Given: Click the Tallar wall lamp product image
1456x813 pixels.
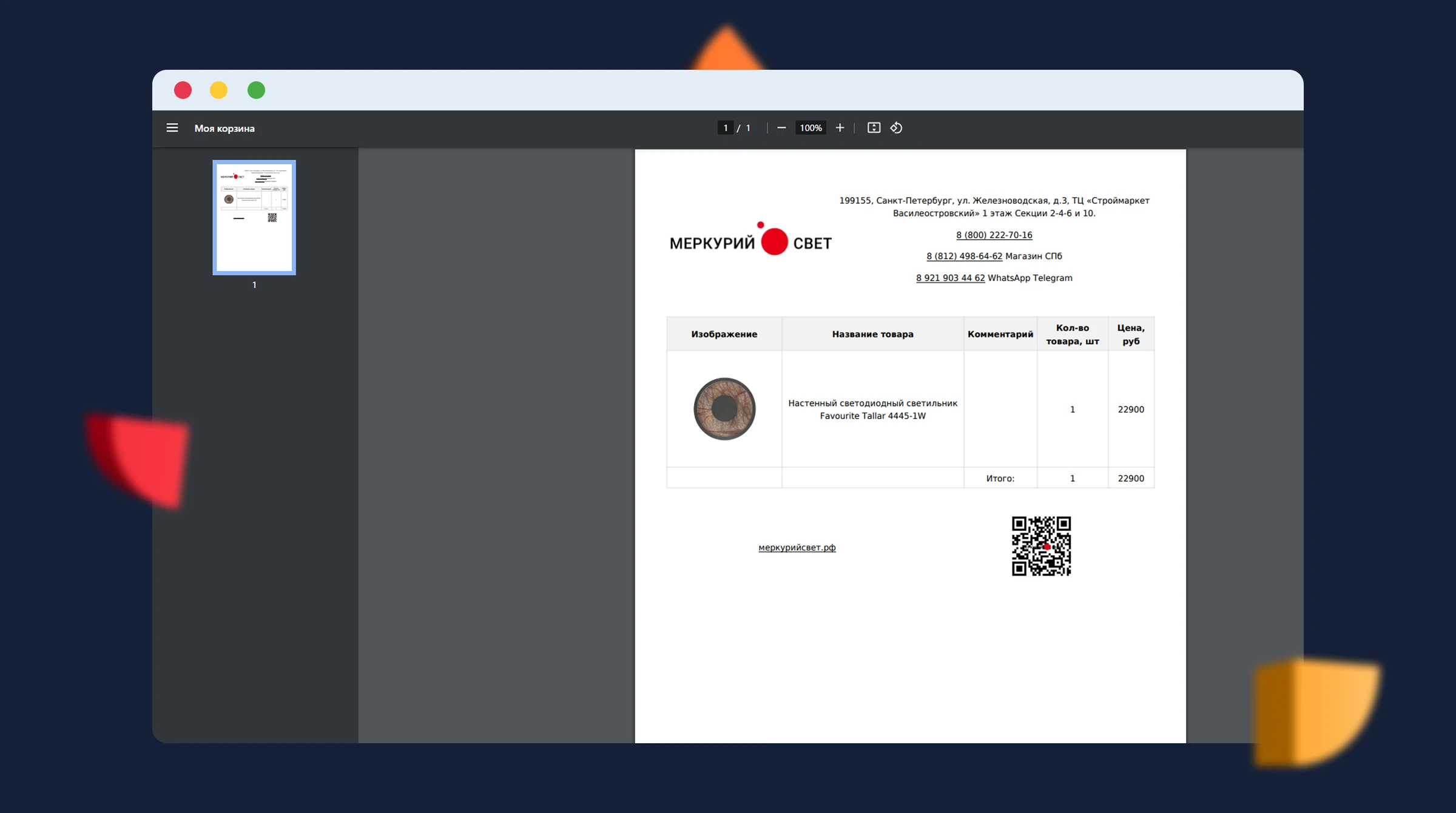Looking at the screenshot, I should pos(724,409).
